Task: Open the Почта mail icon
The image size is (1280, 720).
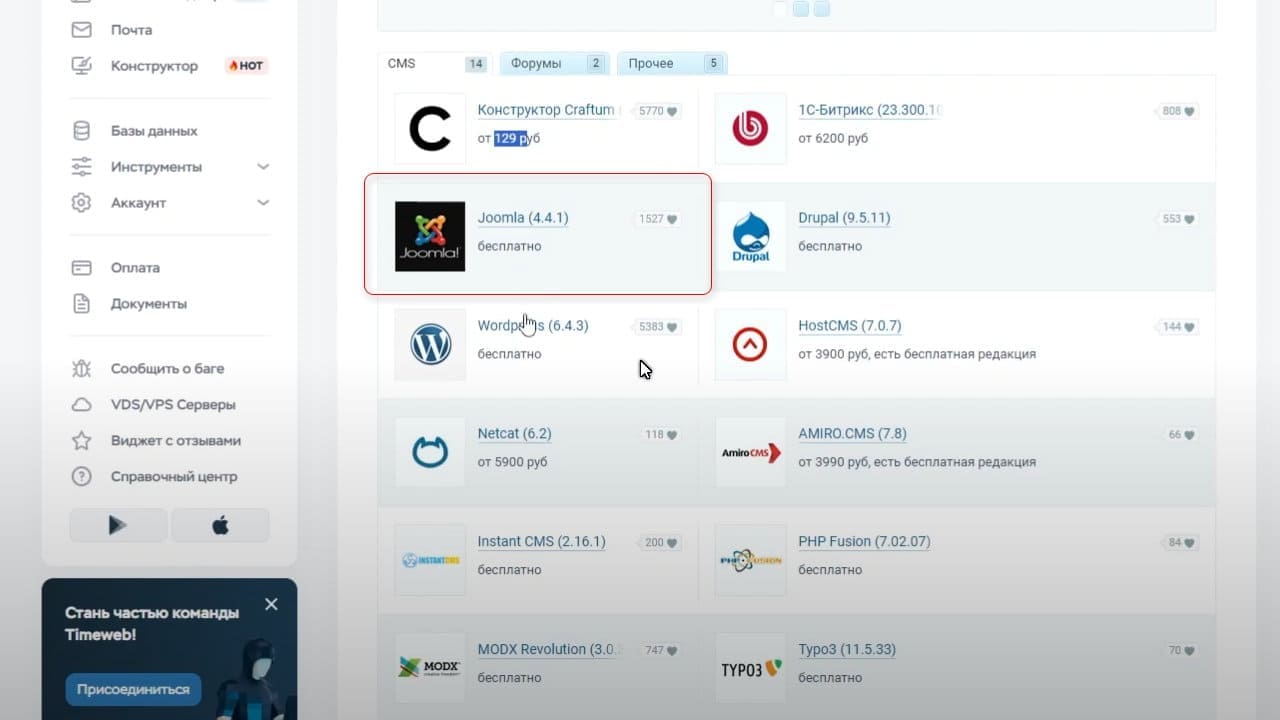Action: (x=82, y=30)
